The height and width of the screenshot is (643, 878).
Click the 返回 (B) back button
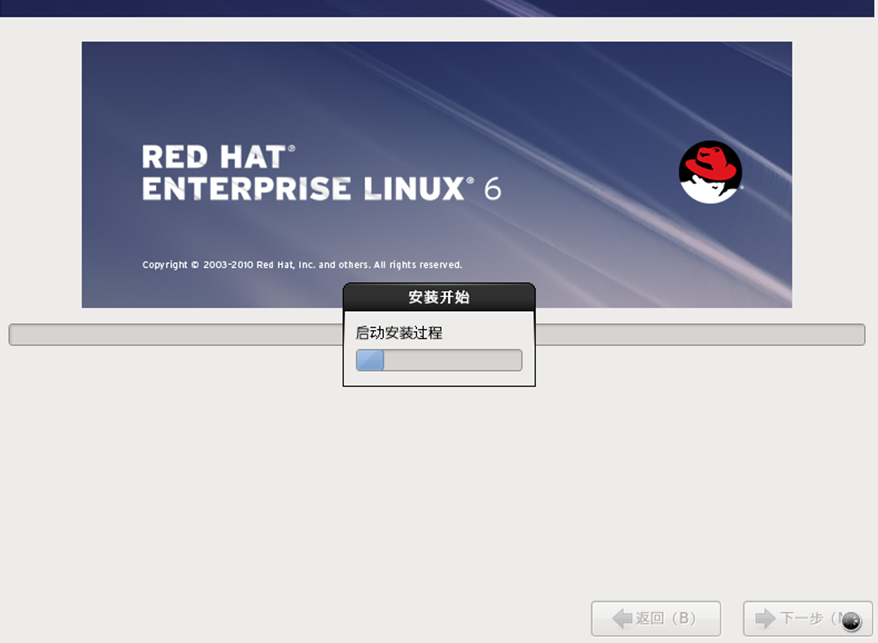[x=656, y=618]
